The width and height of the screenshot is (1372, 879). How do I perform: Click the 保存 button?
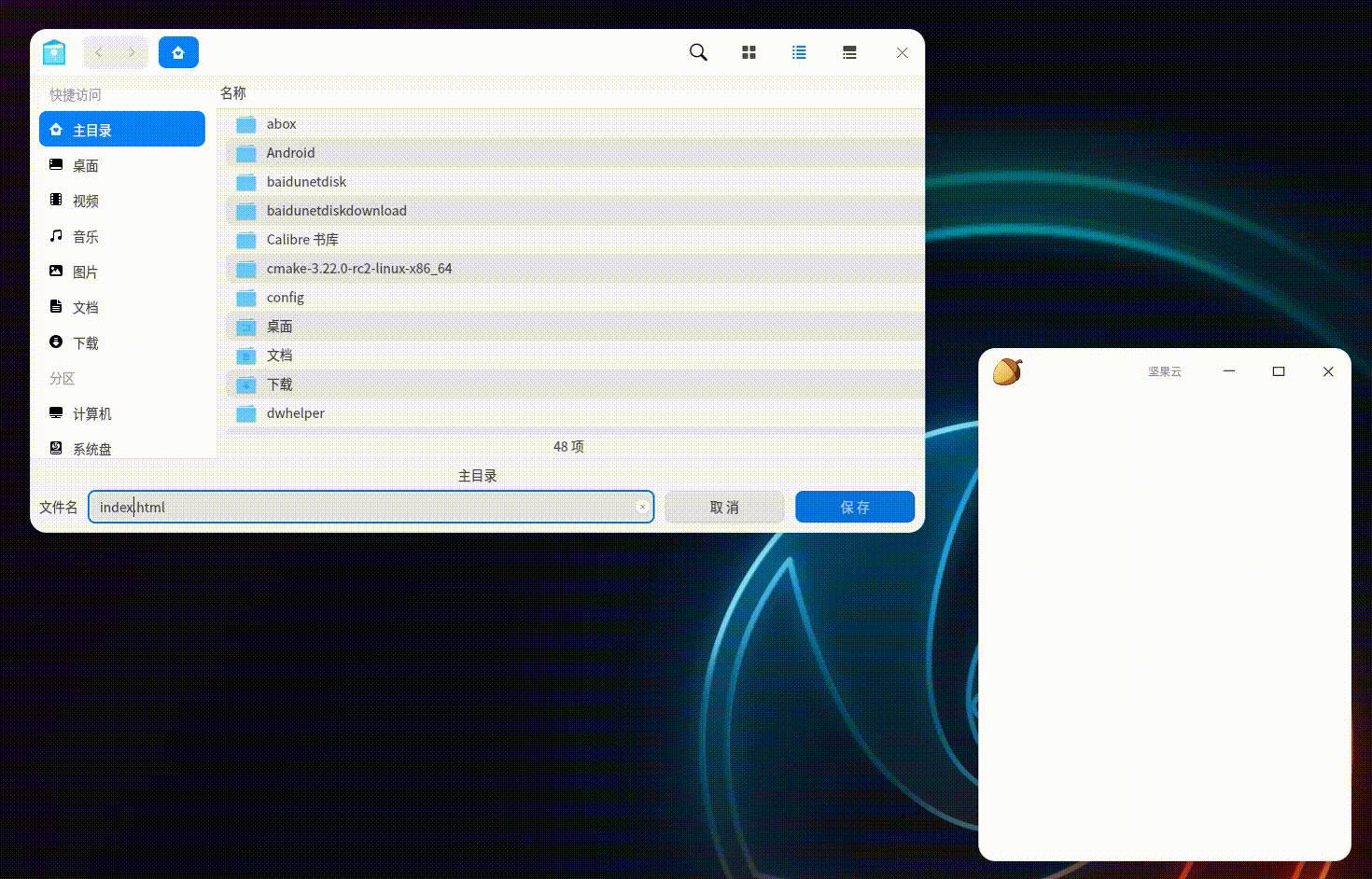point(854,507)
